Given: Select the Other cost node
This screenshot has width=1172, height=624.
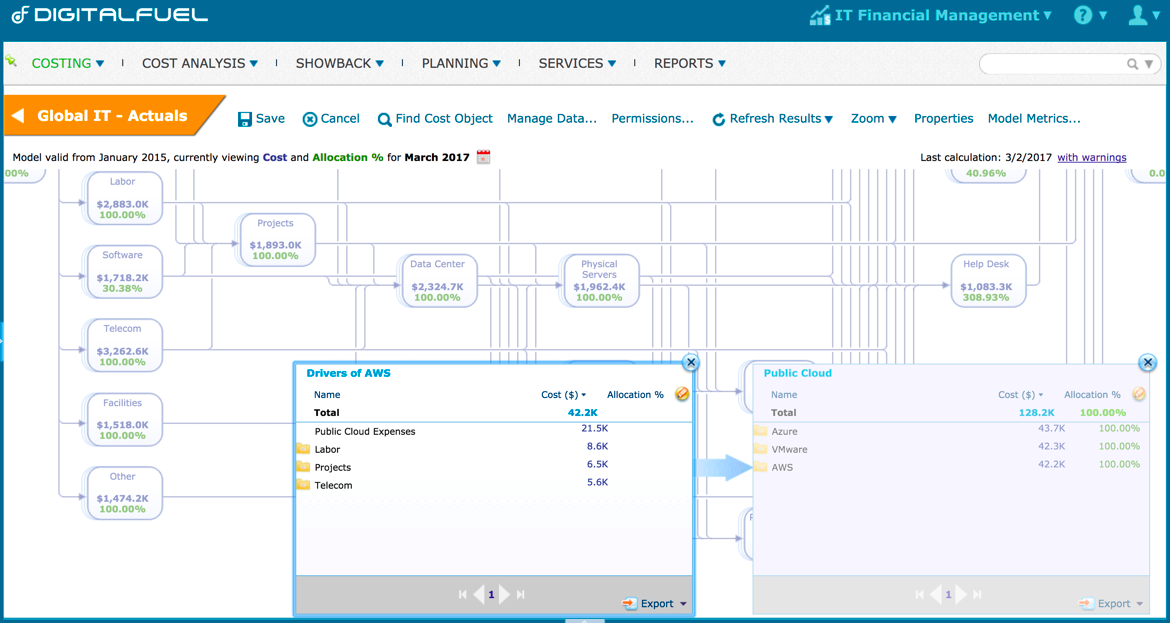Looking at the screenshot, I should point(123,492).
